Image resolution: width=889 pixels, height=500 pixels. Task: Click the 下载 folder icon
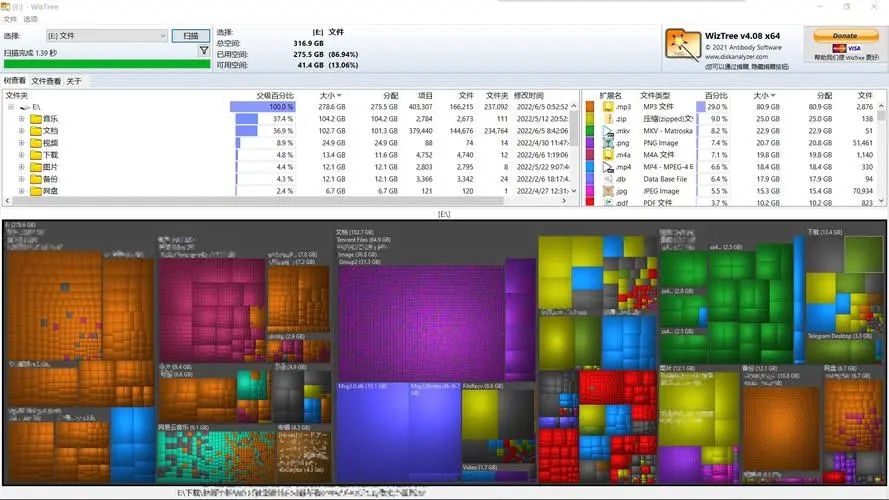pyautogui.click(x=36, y=155)
